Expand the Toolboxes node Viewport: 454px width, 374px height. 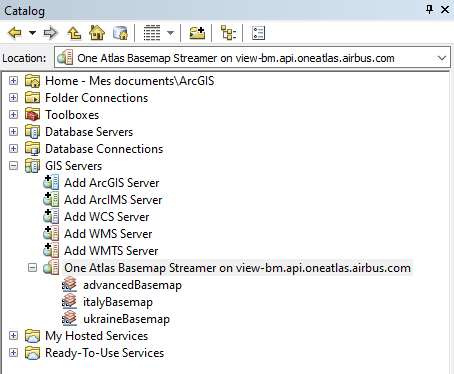point(13,115)
